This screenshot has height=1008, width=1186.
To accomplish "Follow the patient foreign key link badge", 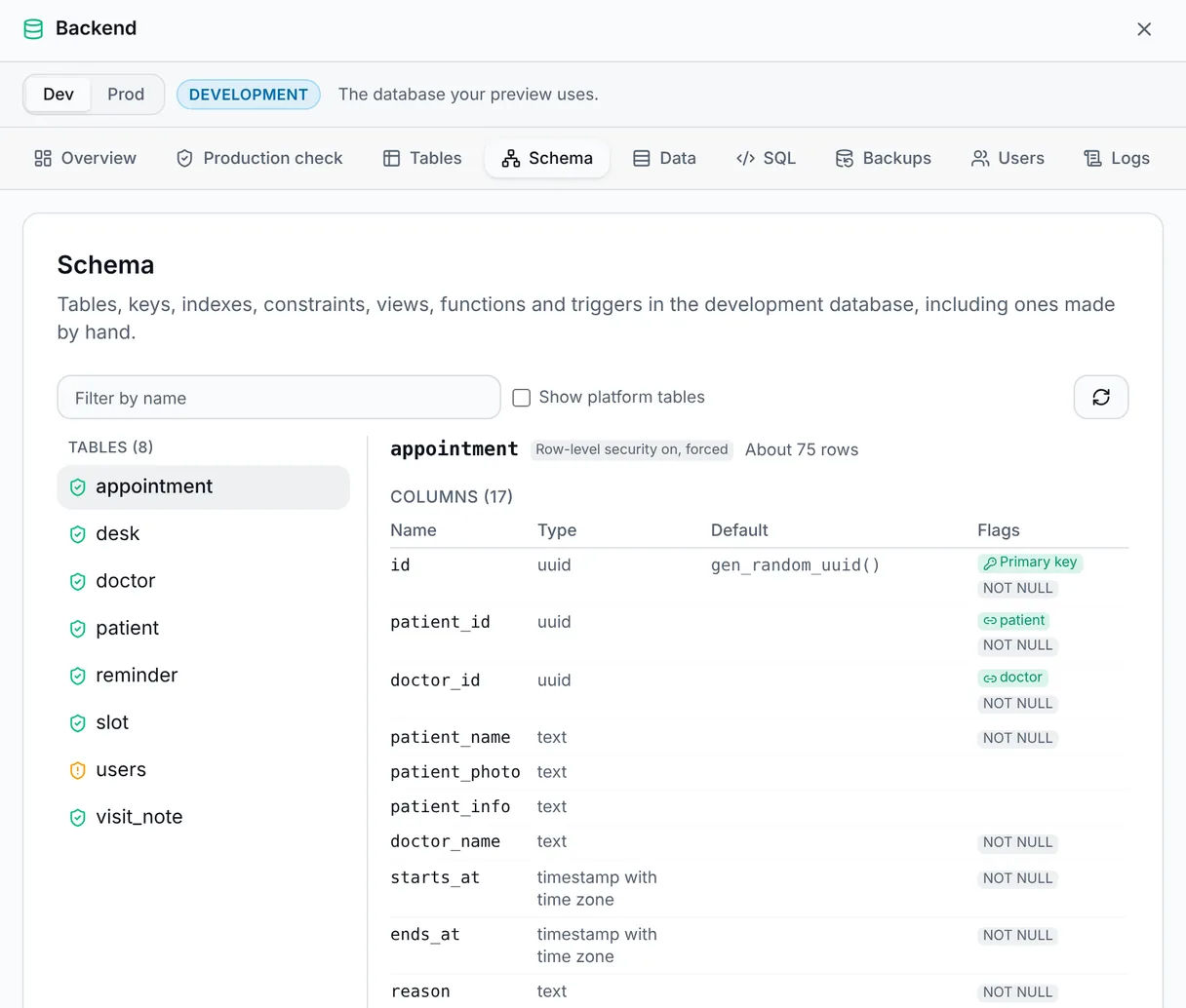I will tap(1013, 620).
